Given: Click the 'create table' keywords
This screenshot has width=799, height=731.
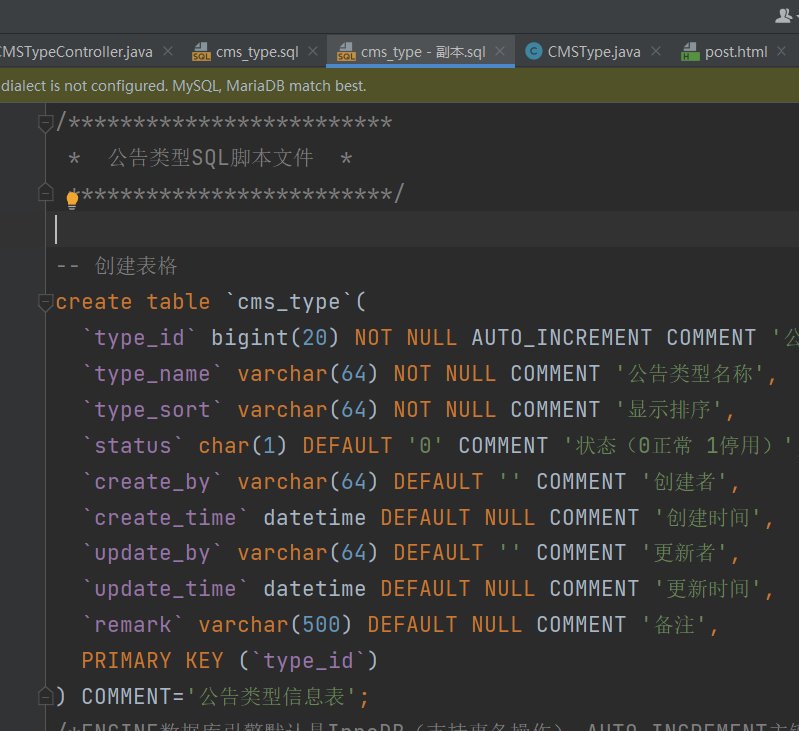Looking at the screenshot, I should pos(132,302).
